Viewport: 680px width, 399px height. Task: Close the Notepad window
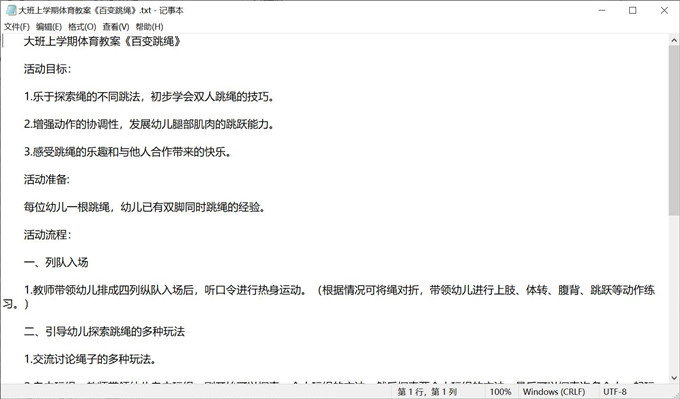[x=664, y=10]
